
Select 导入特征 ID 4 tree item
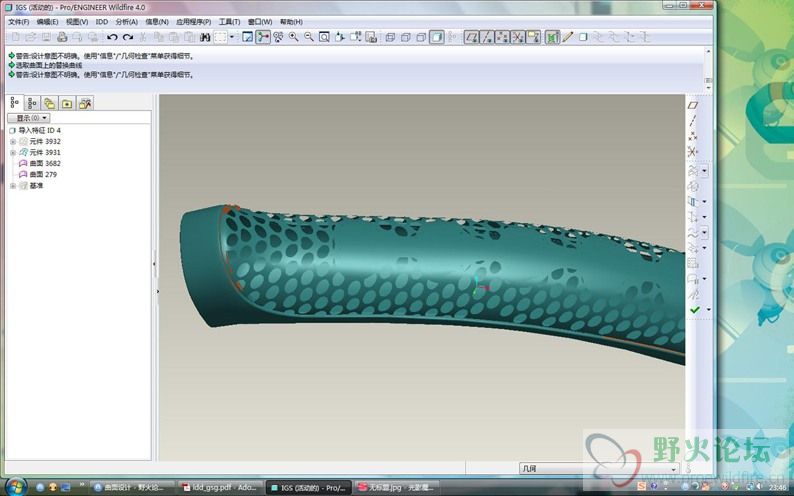click(39, 131)
